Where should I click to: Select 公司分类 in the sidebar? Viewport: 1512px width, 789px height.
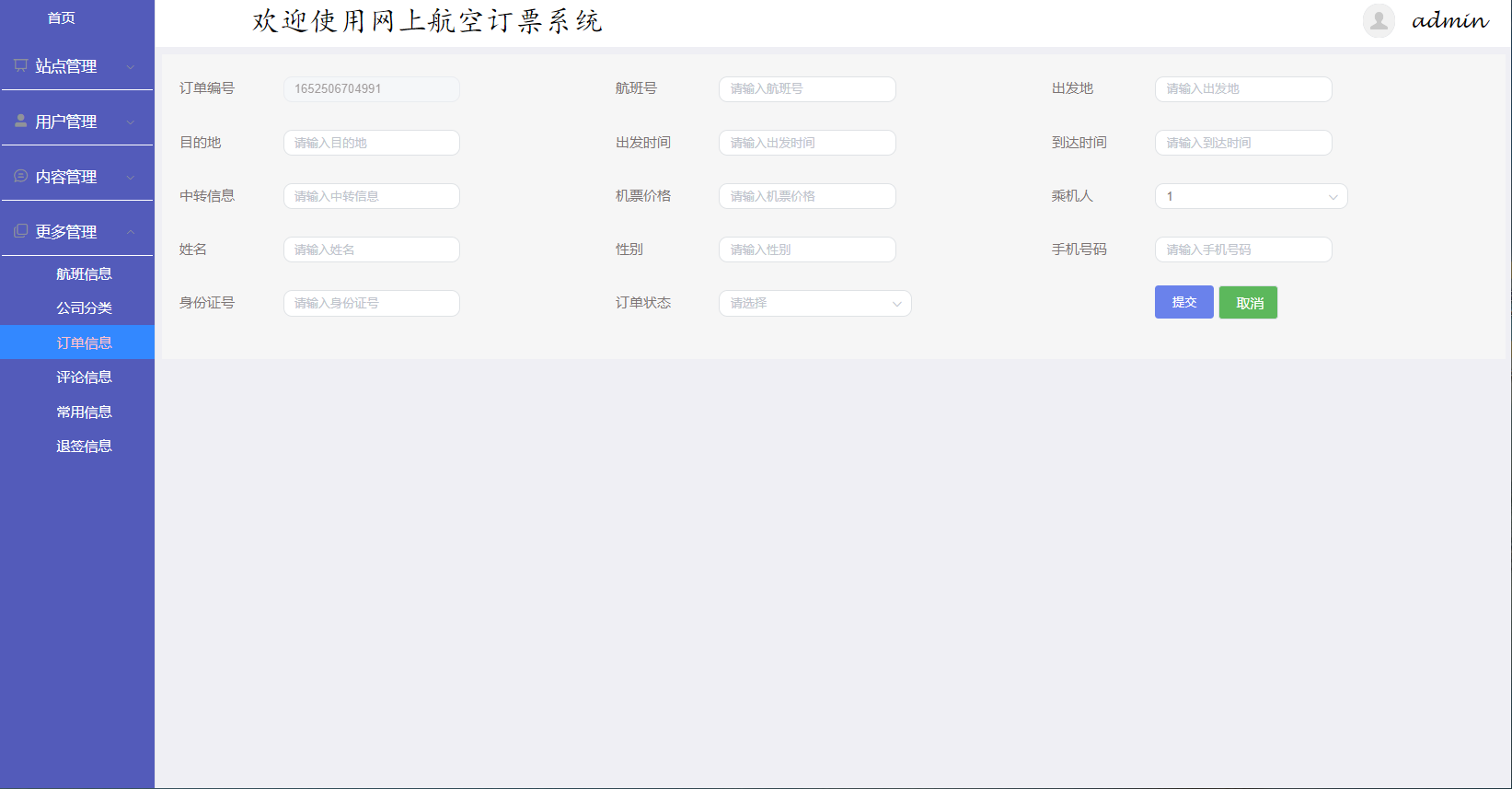[84, 307]
